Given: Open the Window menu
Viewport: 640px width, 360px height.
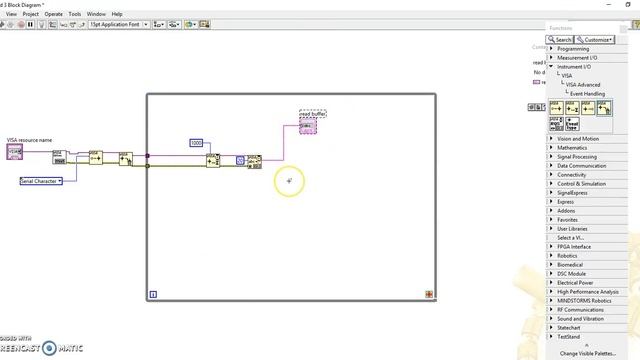Looking at the screenshot, I should click(x=96, y=14).
